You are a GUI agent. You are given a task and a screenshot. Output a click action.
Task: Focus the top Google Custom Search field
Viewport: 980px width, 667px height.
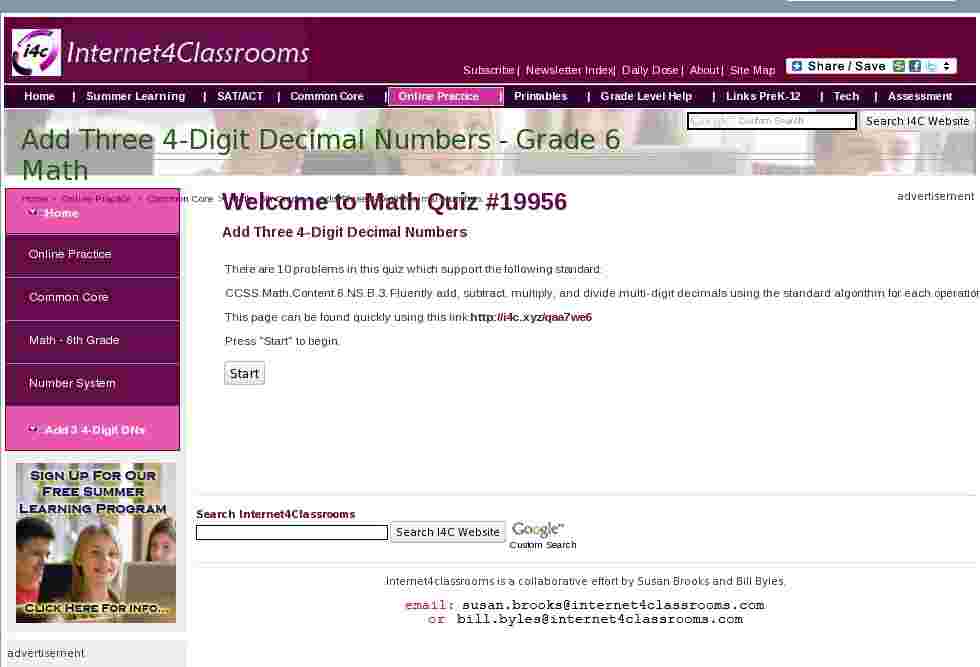click(x=772, y=121)
